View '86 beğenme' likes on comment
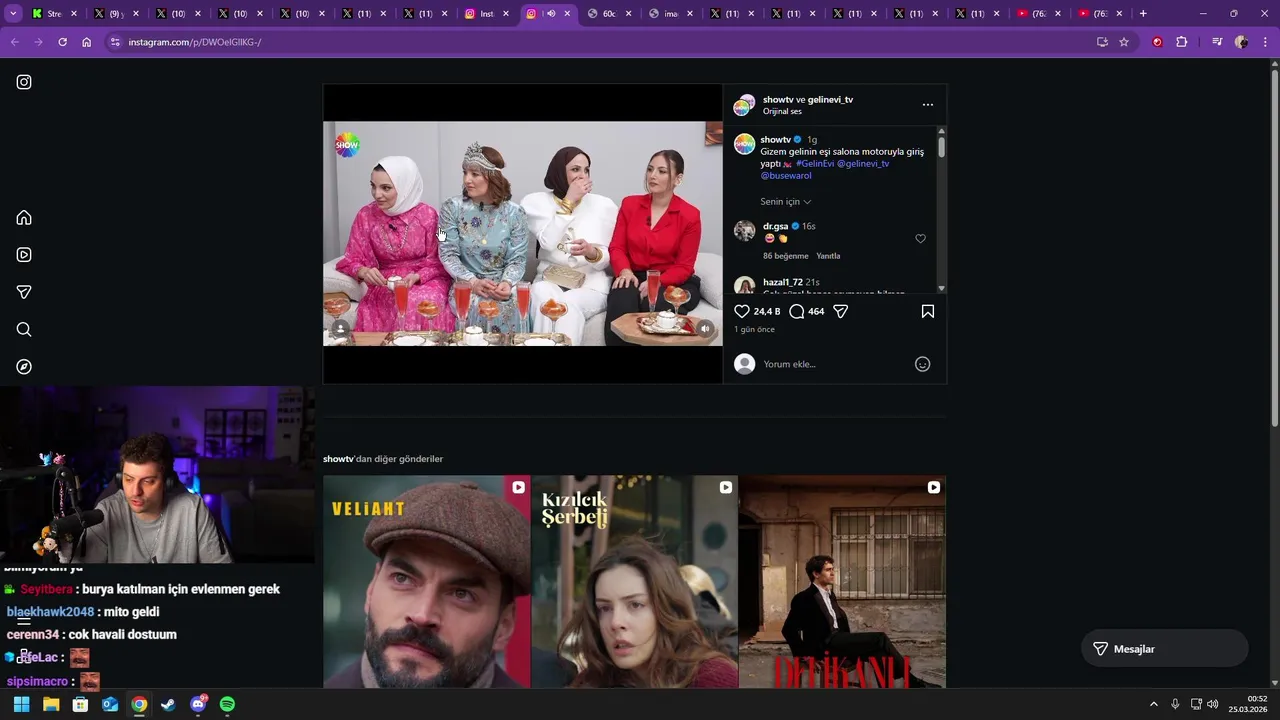The width and height of the screenshot is (1280, 720). [786, 256]
